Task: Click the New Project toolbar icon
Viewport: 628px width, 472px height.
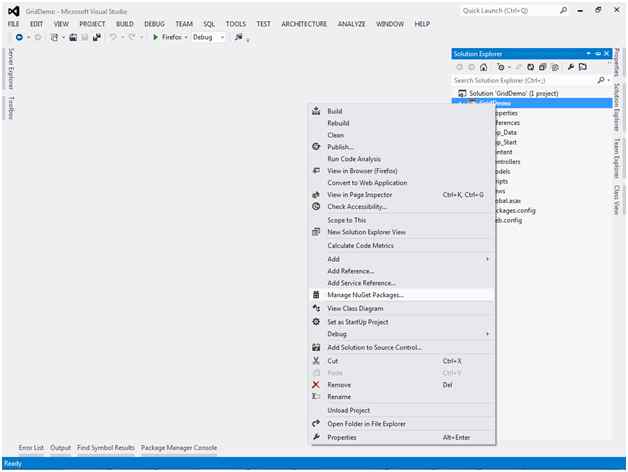Action: click(54, 37)
